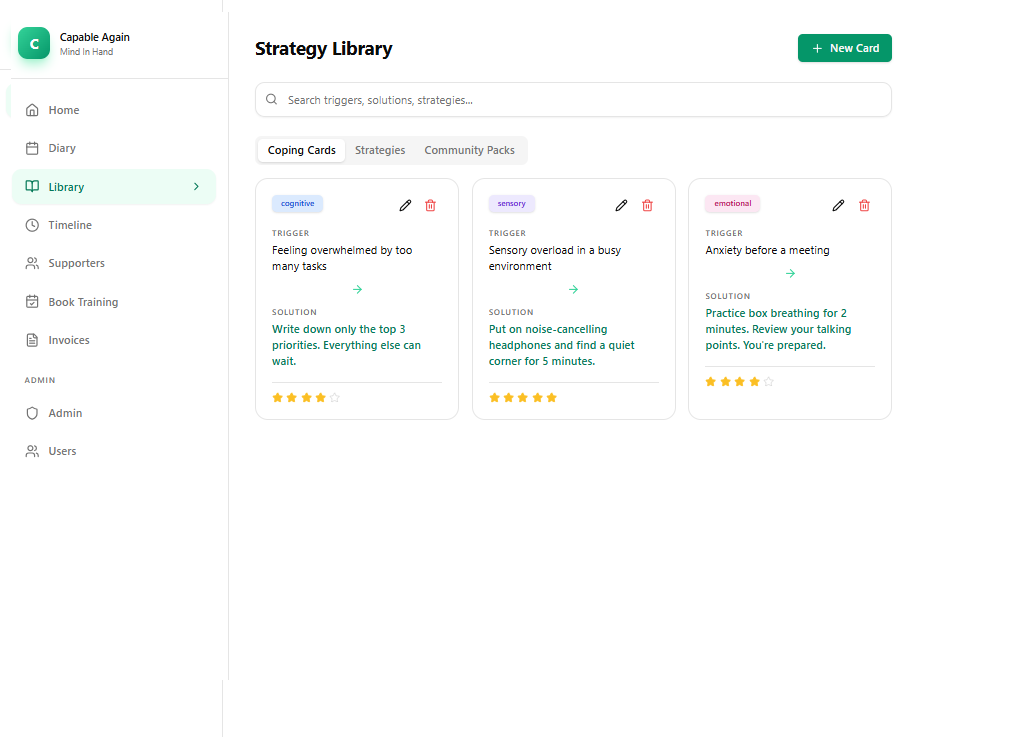Switch to the Strategies tab

(380, 149)
